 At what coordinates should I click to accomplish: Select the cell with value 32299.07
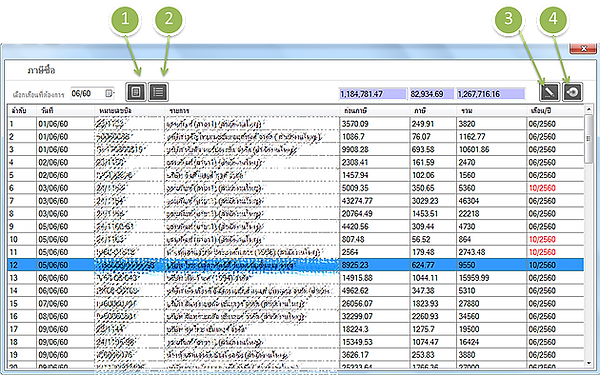point(375,316)
